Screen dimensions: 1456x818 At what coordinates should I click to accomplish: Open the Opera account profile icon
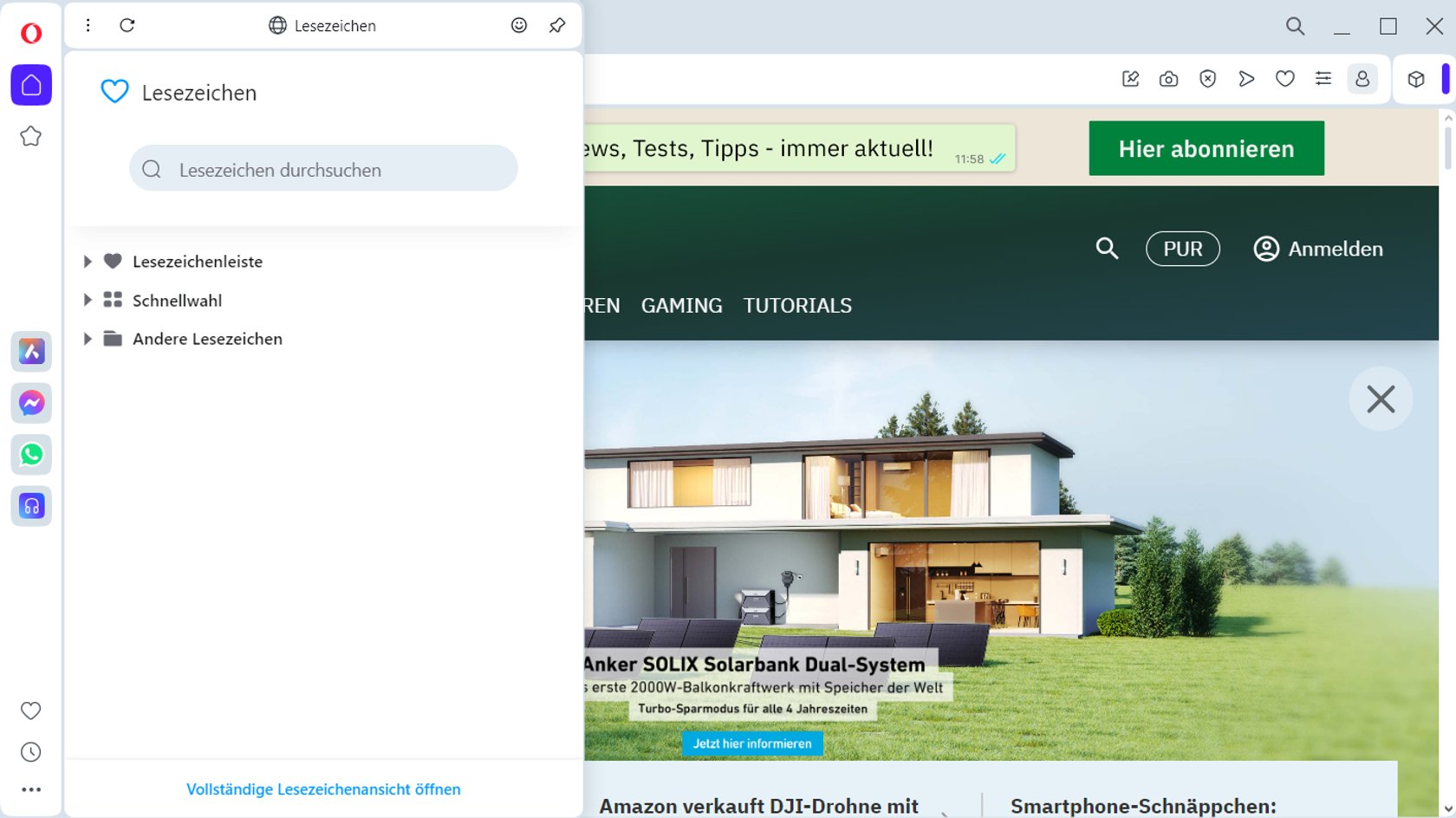point(1362,79)
